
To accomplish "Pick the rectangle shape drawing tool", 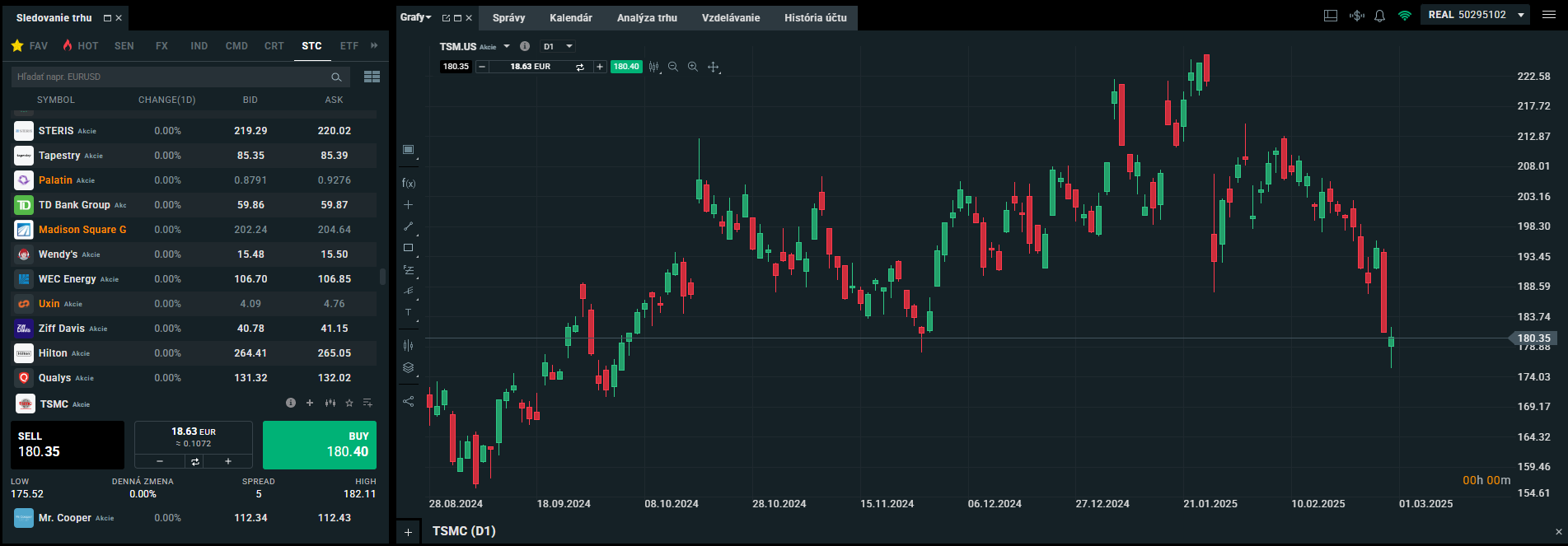I will click(409, 248).
